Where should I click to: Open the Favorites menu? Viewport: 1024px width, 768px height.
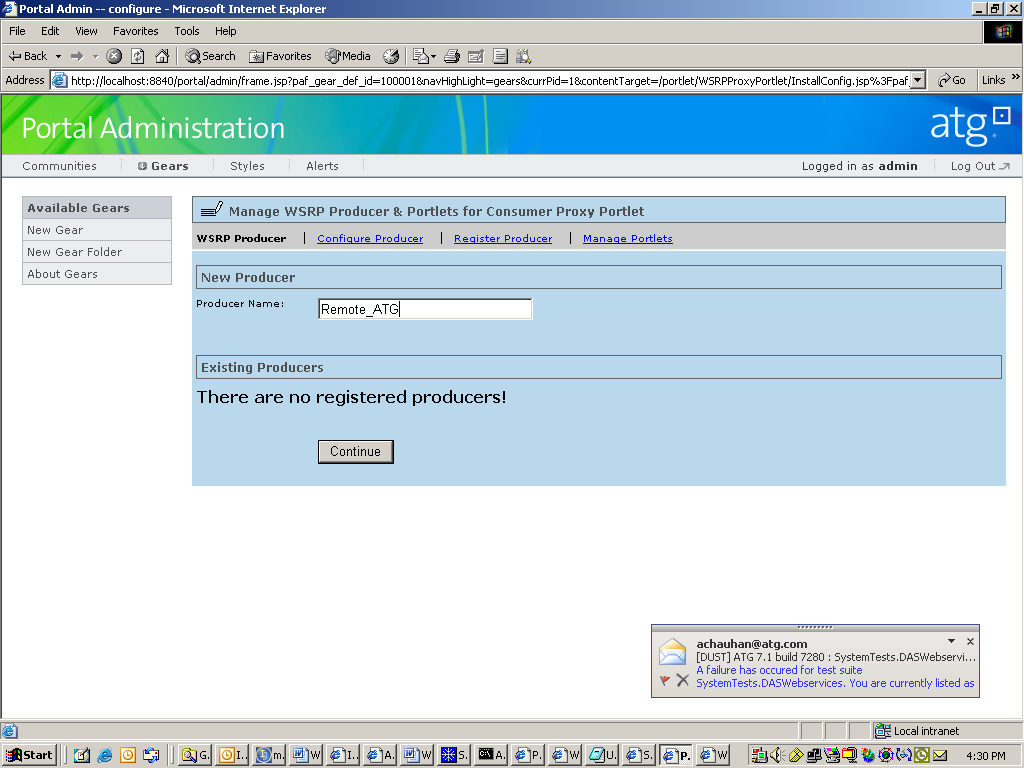(136, 31)
